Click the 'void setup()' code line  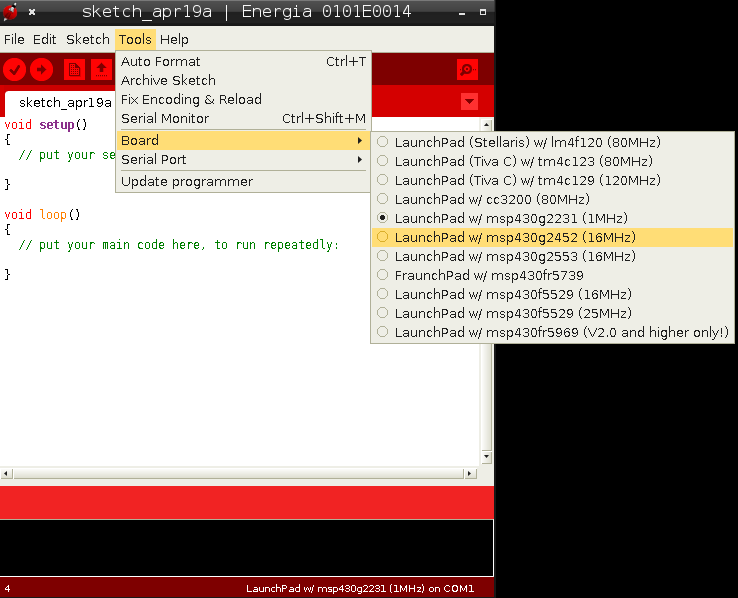point(46,125)
